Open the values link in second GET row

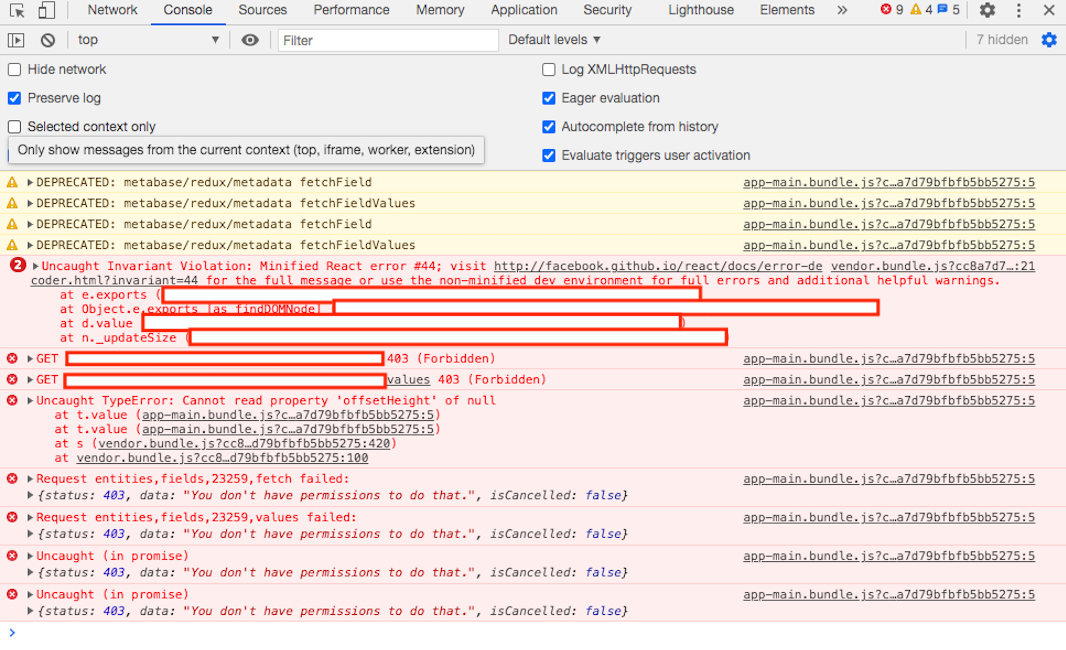[409, 379]
